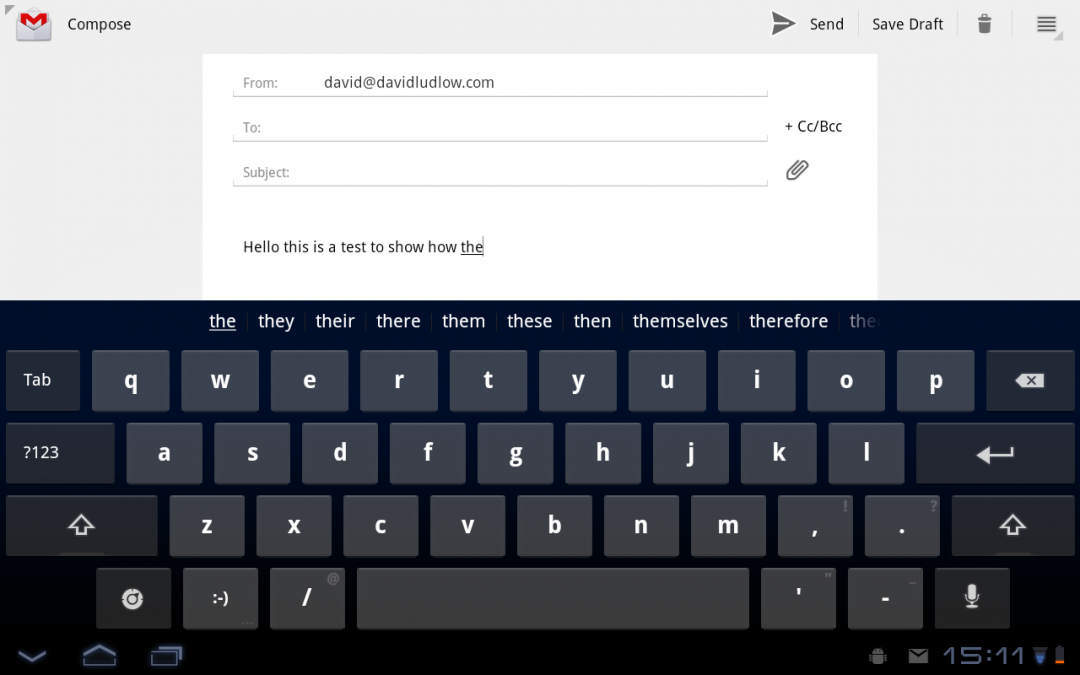Focus the Subject field
Viewport: 1080px width, 675px height.
pos(500,172)
